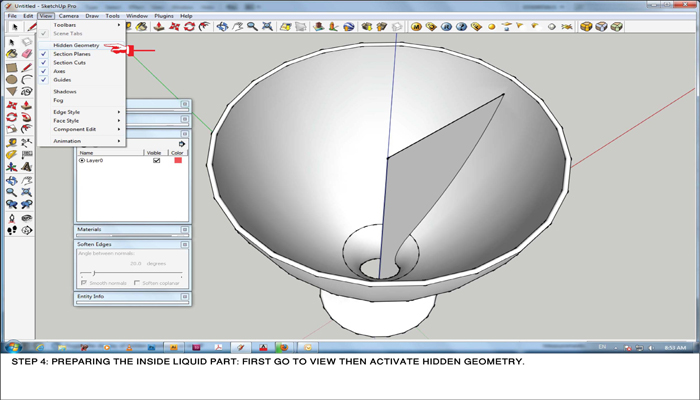
Task: Click the Pan hand icon in top toolbar
Action: pyautogui.click(x=238, y=27)
